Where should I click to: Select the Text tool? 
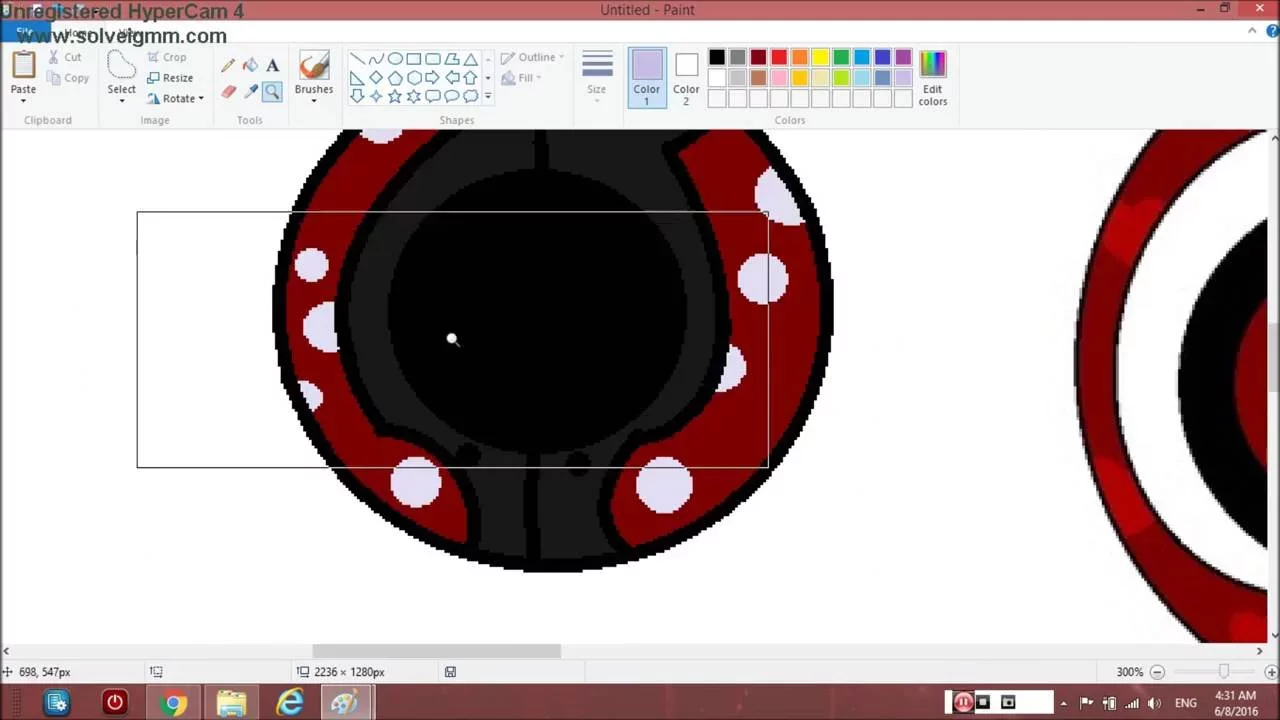click(x=272, y=65)
